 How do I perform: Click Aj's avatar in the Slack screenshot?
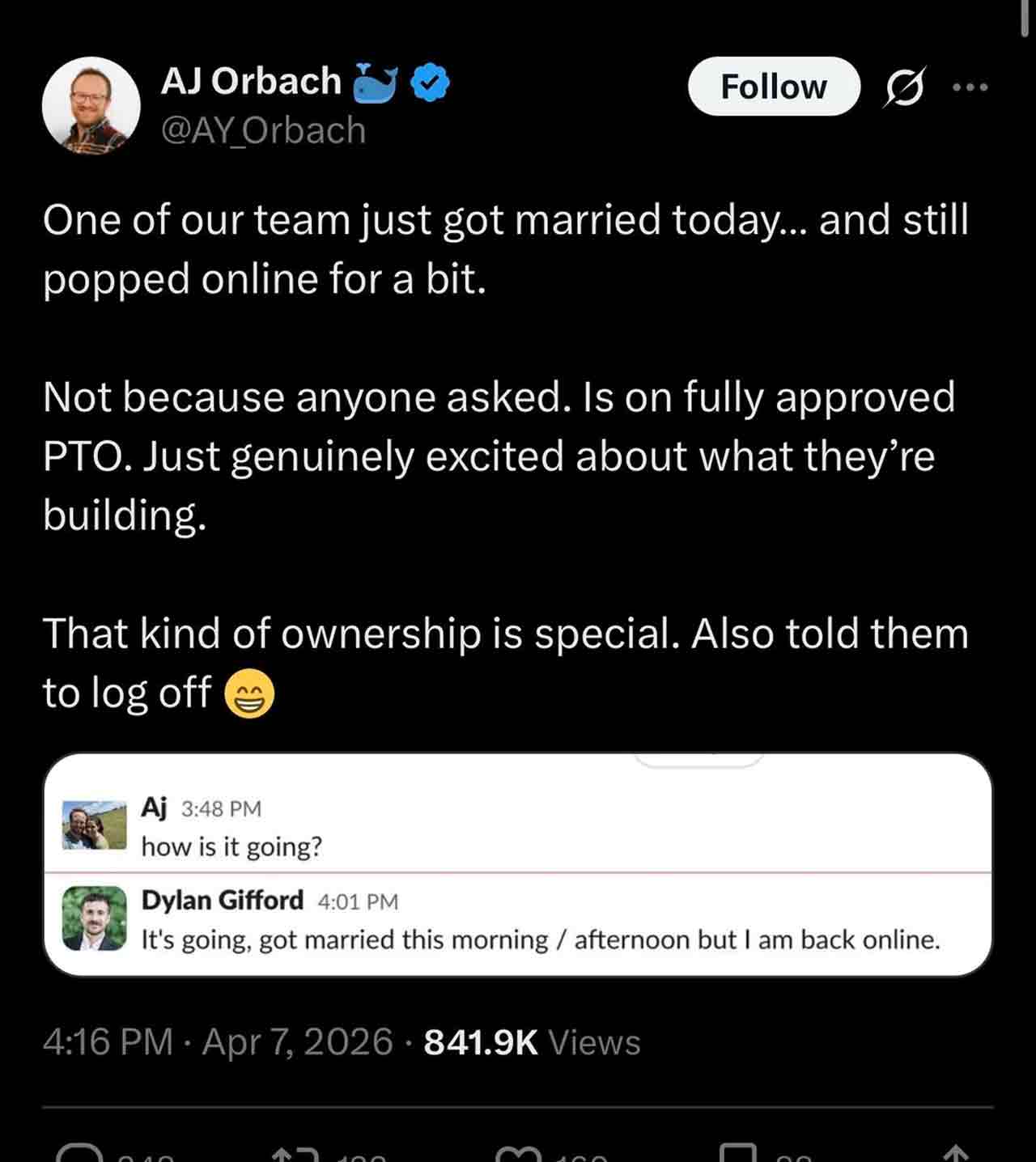pos(95,825)
